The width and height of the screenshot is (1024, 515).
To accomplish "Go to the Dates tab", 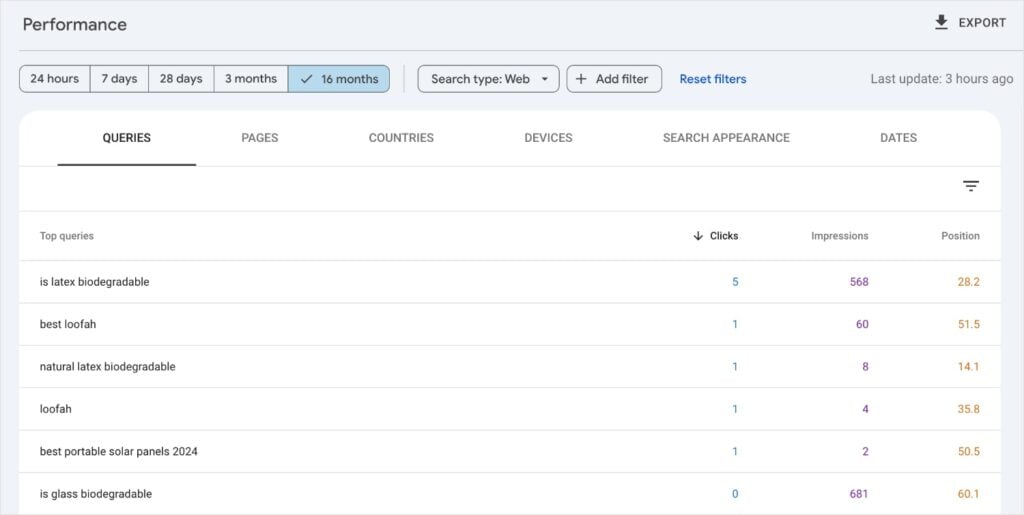I will pos(898,138).
